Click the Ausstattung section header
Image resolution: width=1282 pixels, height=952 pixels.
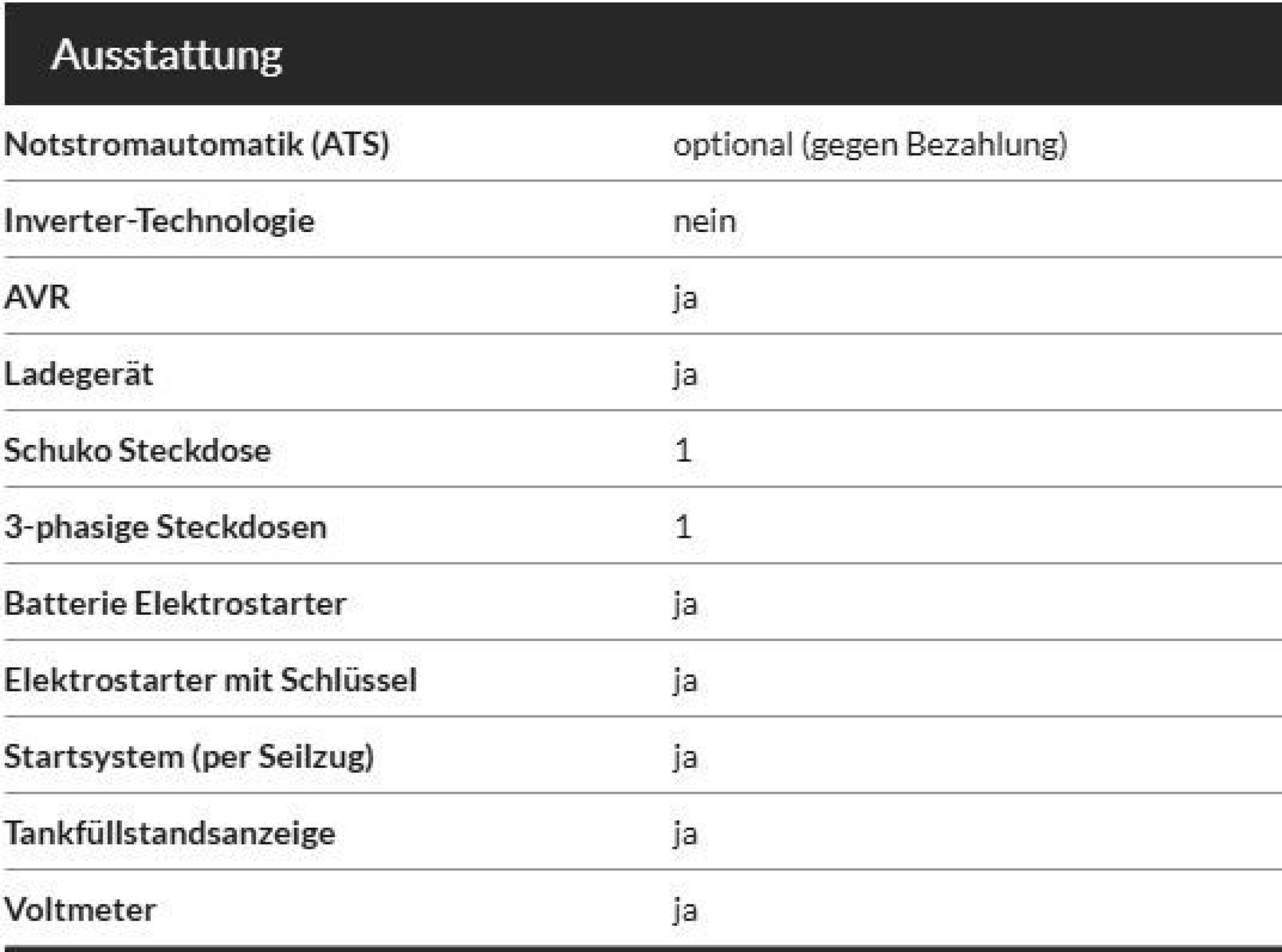click(167, 55)
